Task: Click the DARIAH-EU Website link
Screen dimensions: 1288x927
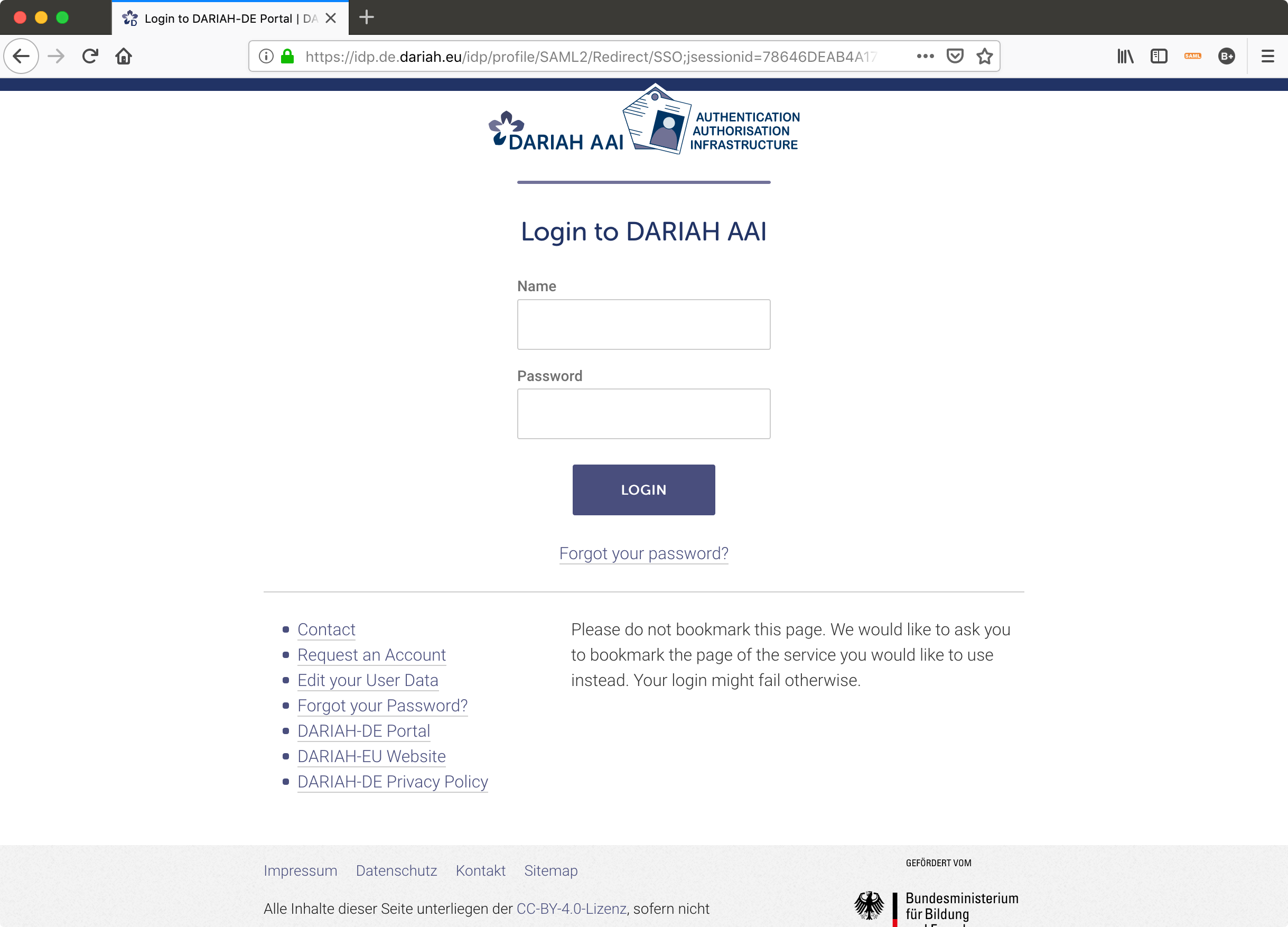Action: (x=371, y=756)
